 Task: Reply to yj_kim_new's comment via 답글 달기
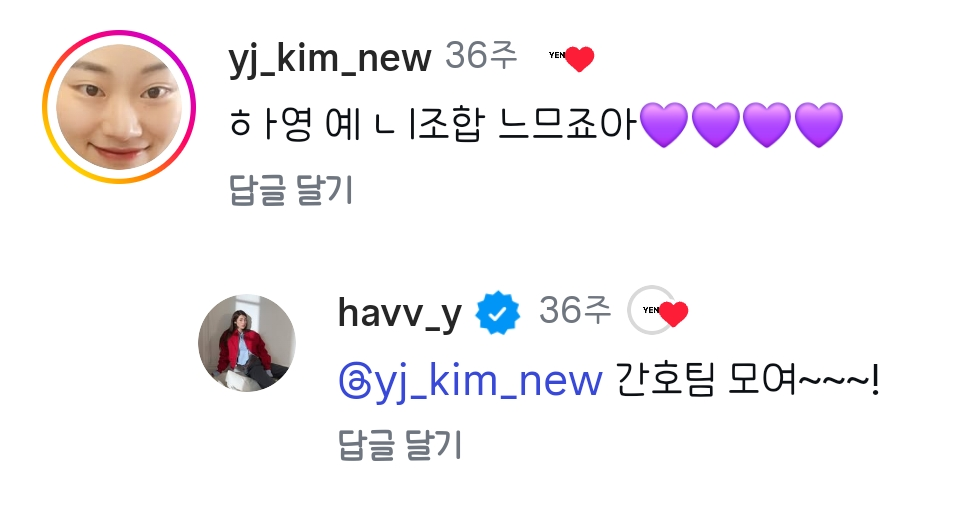pyautogui.click(x=291, y=190)
